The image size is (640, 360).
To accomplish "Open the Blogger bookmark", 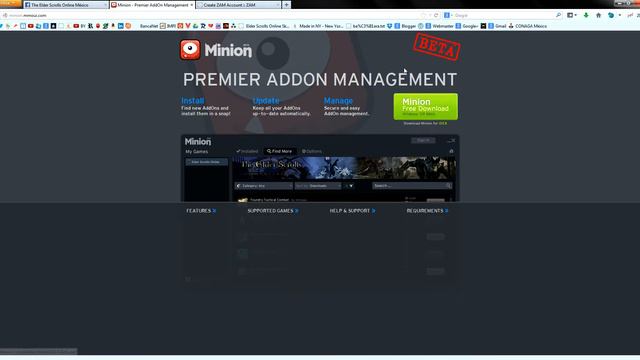I will 405,26.
